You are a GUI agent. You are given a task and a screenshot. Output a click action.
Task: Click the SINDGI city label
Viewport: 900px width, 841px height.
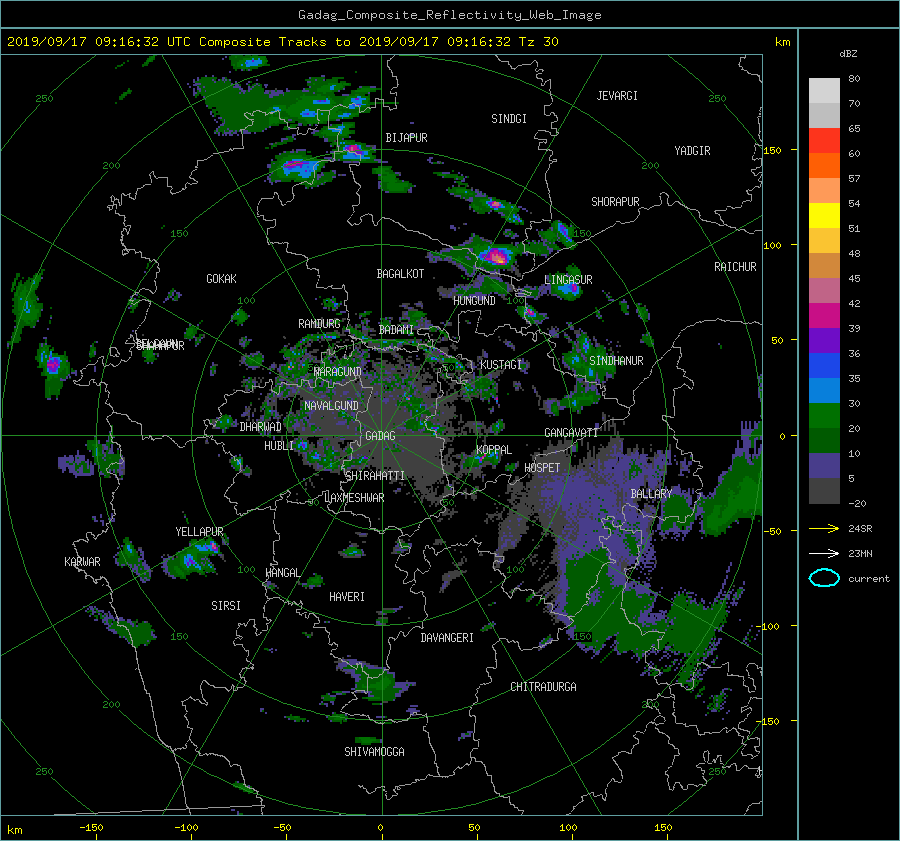point(509,118)
